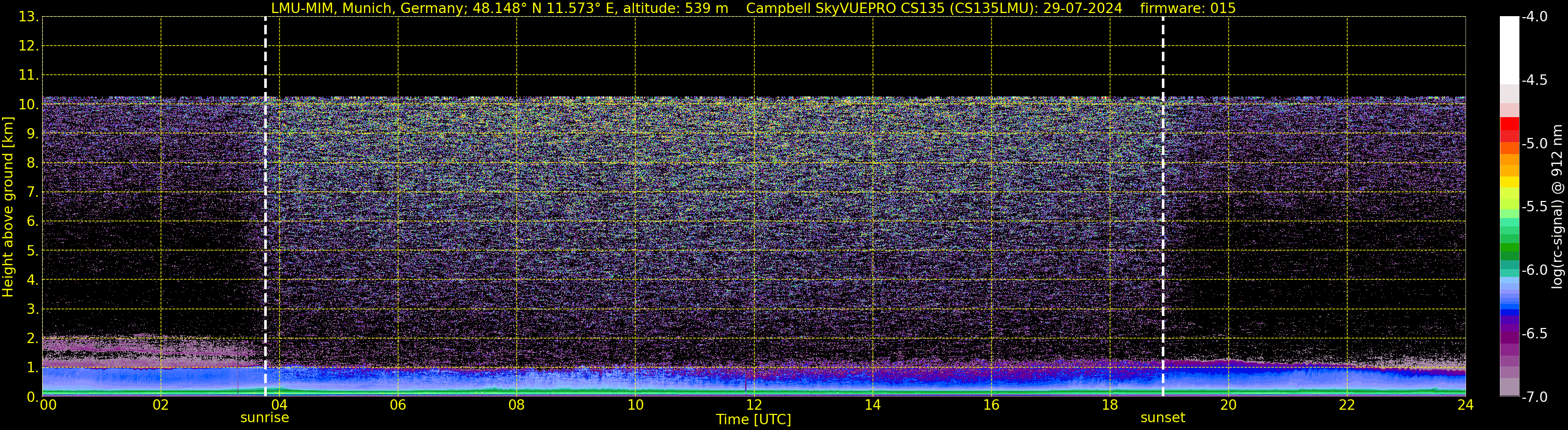The width and height of the screenshot is (1568, 430).
Task: Click height axis tick '13.'
Action: coord(29,17)
